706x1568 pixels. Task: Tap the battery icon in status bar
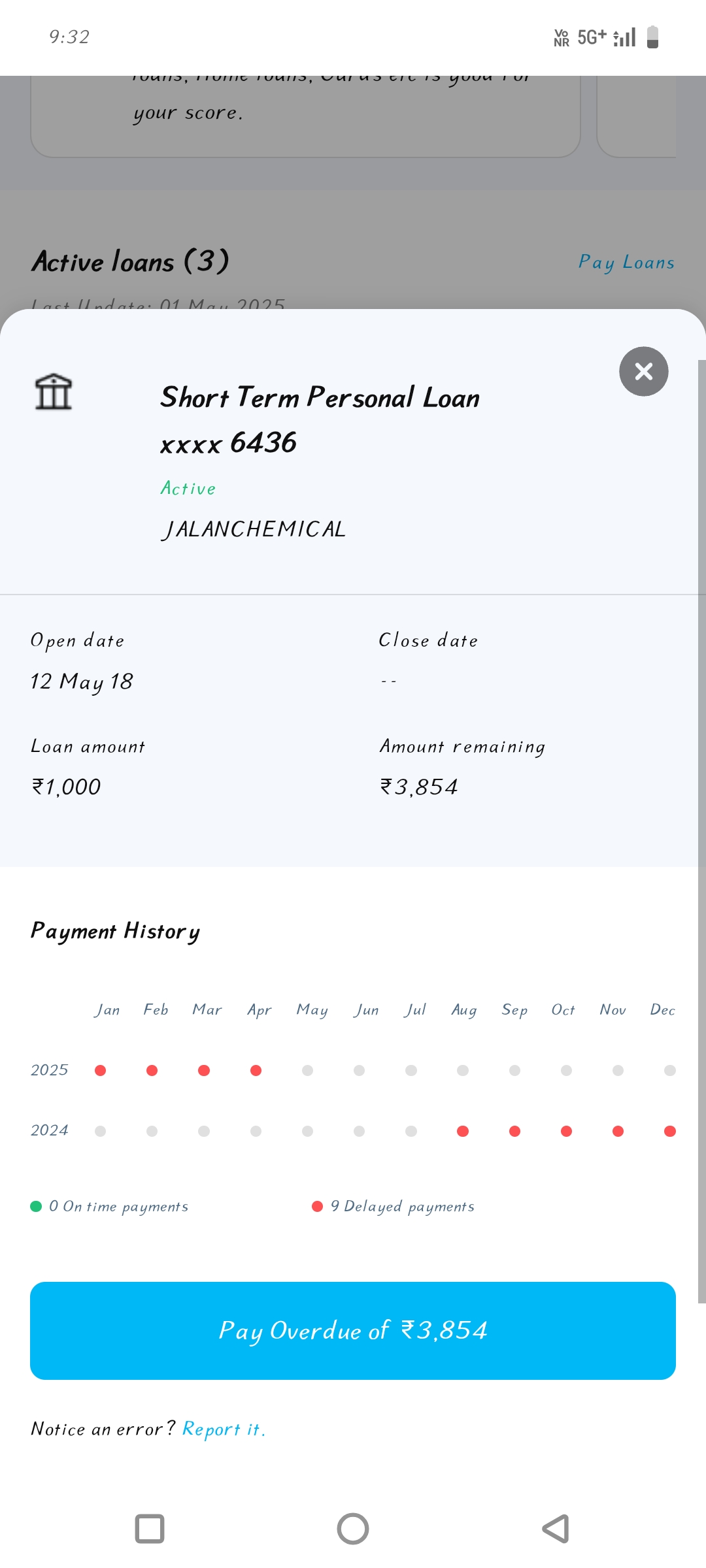(652, 37)
